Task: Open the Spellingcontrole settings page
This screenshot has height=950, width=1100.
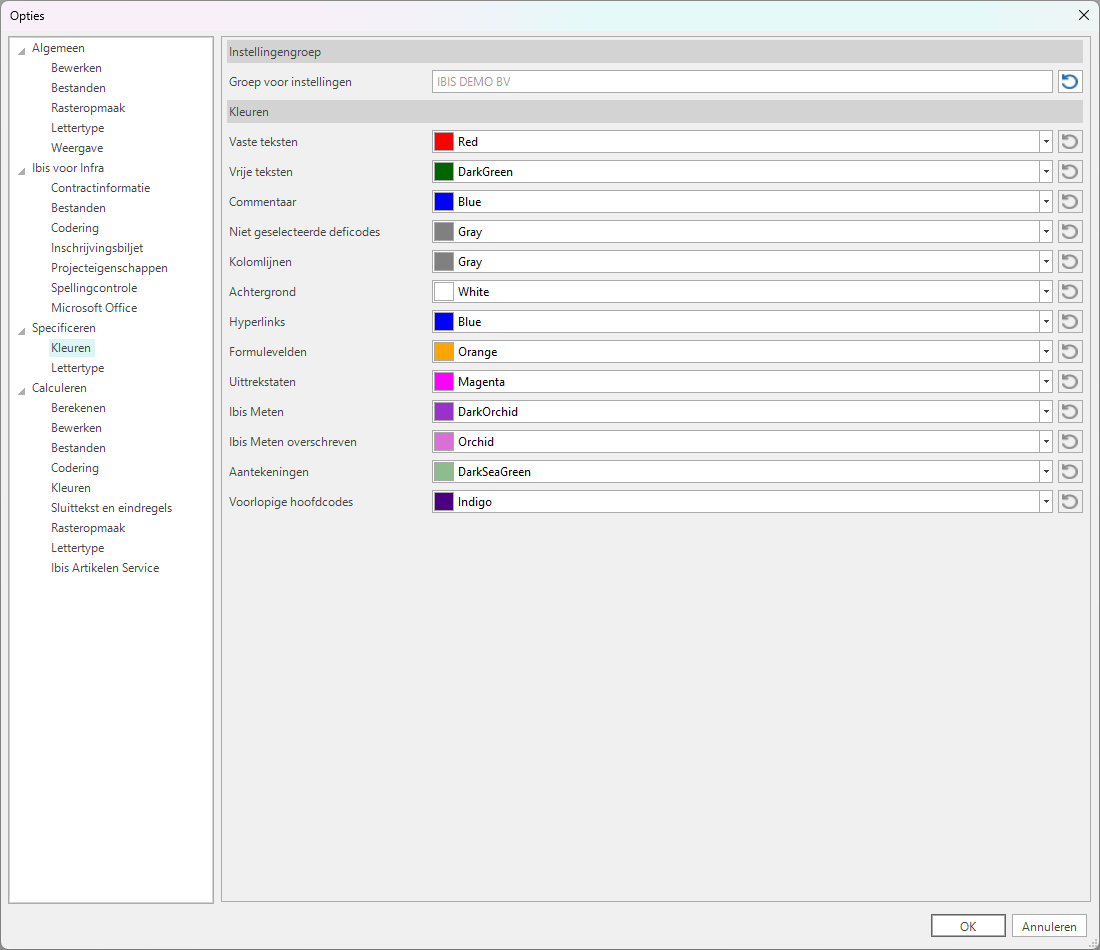Action: (94, 288)
